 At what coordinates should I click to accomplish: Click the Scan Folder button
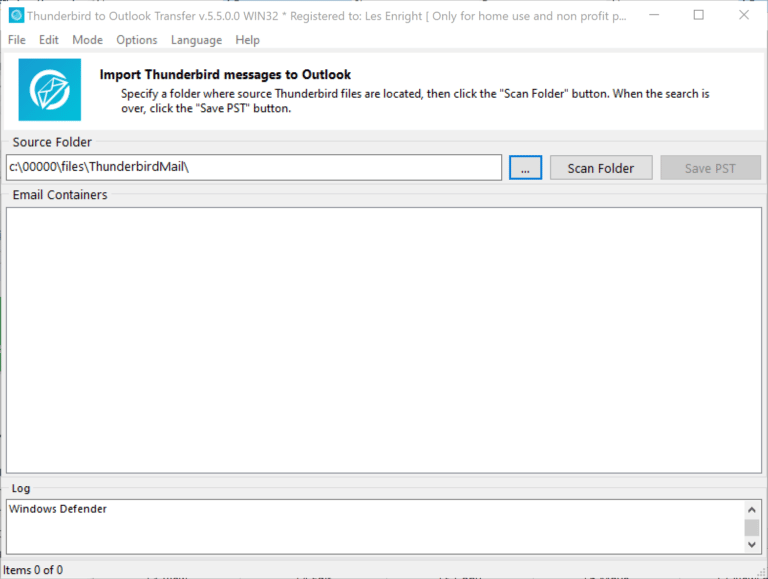click(x=601, y=168)
